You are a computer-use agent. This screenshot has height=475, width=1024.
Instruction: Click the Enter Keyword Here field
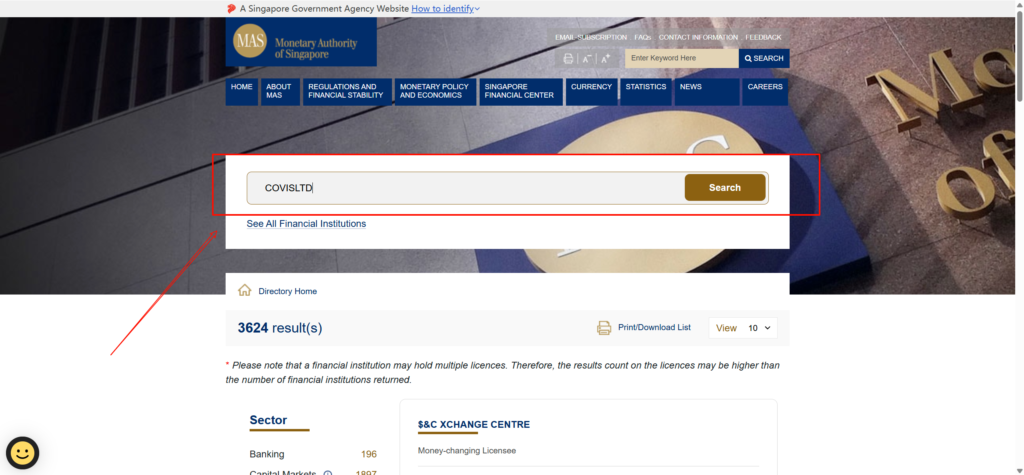pos(680,59)
